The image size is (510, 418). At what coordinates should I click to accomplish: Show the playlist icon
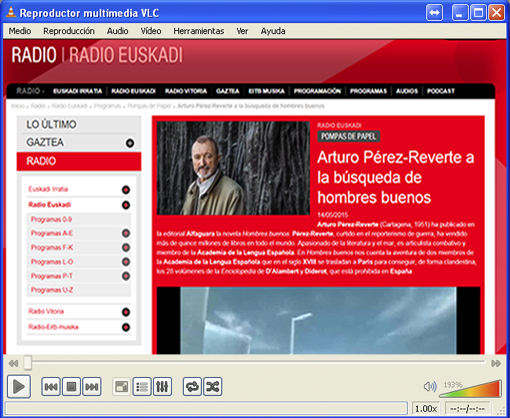point(142,387)
